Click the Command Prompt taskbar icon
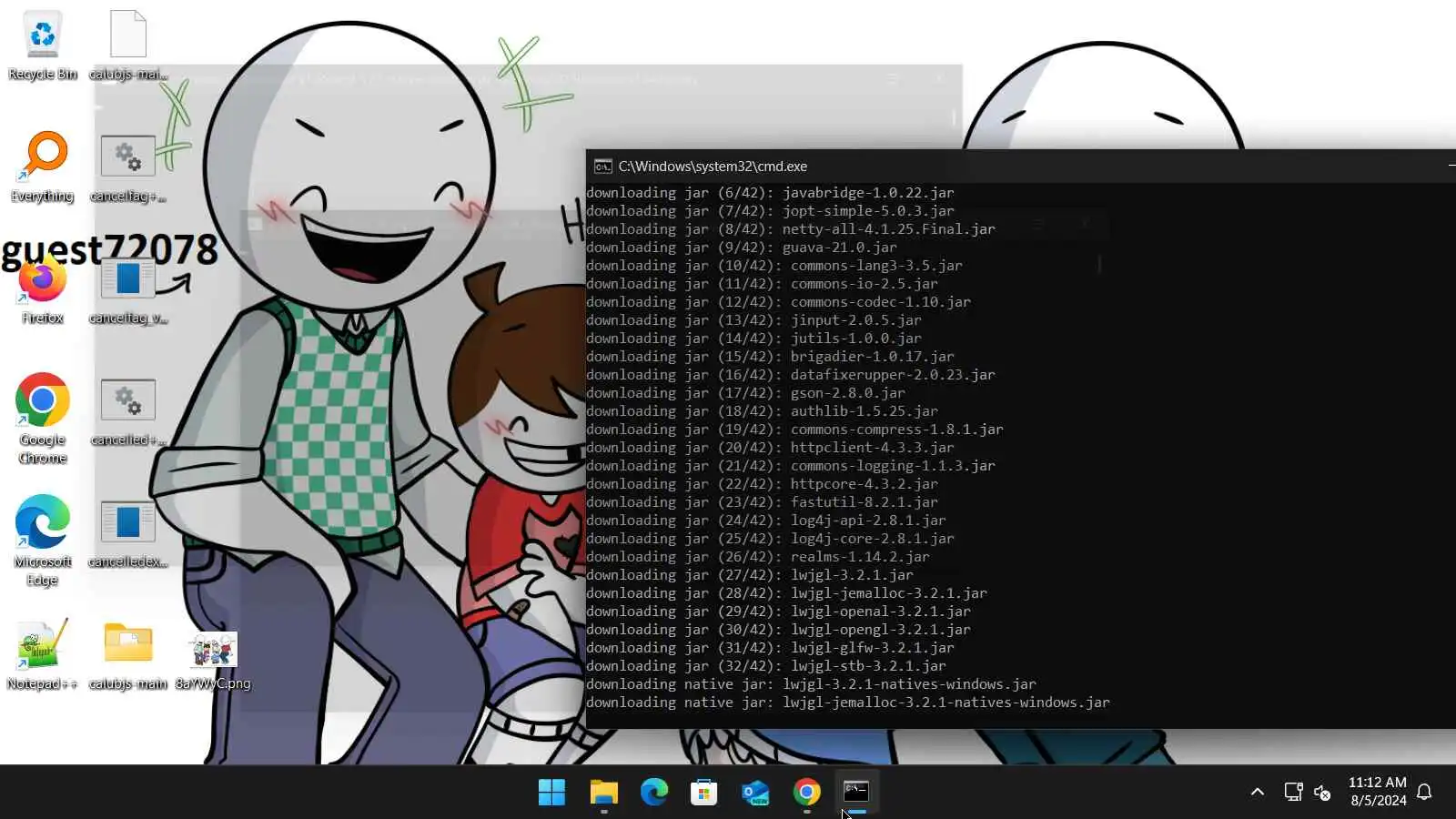1456x819 pixels. point(856,793)
